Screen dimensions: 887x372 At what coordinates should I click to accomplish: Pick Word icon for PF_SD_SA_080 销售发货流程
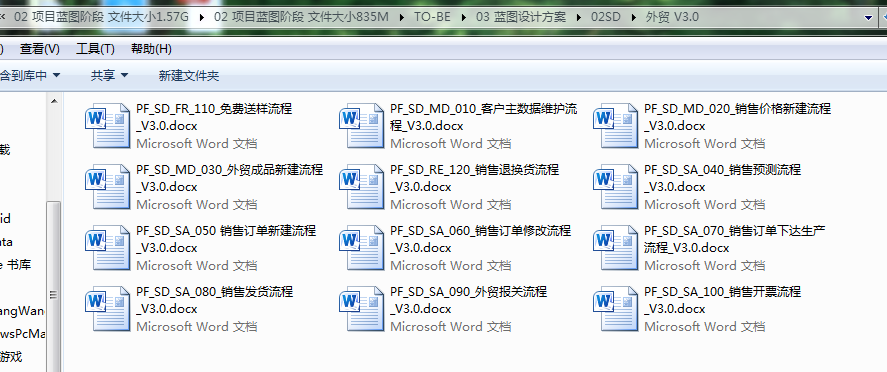coord(107,309)
